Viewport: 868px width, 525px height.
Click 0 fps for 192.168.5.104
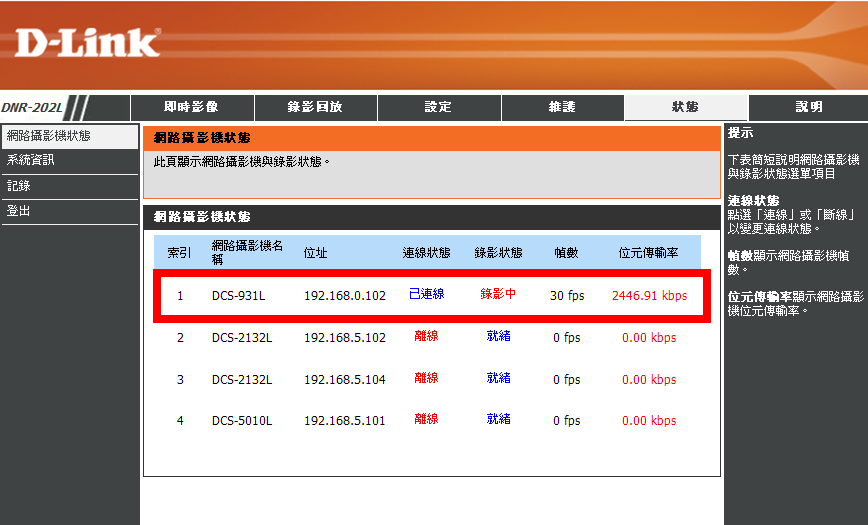(x=567, y=380)
